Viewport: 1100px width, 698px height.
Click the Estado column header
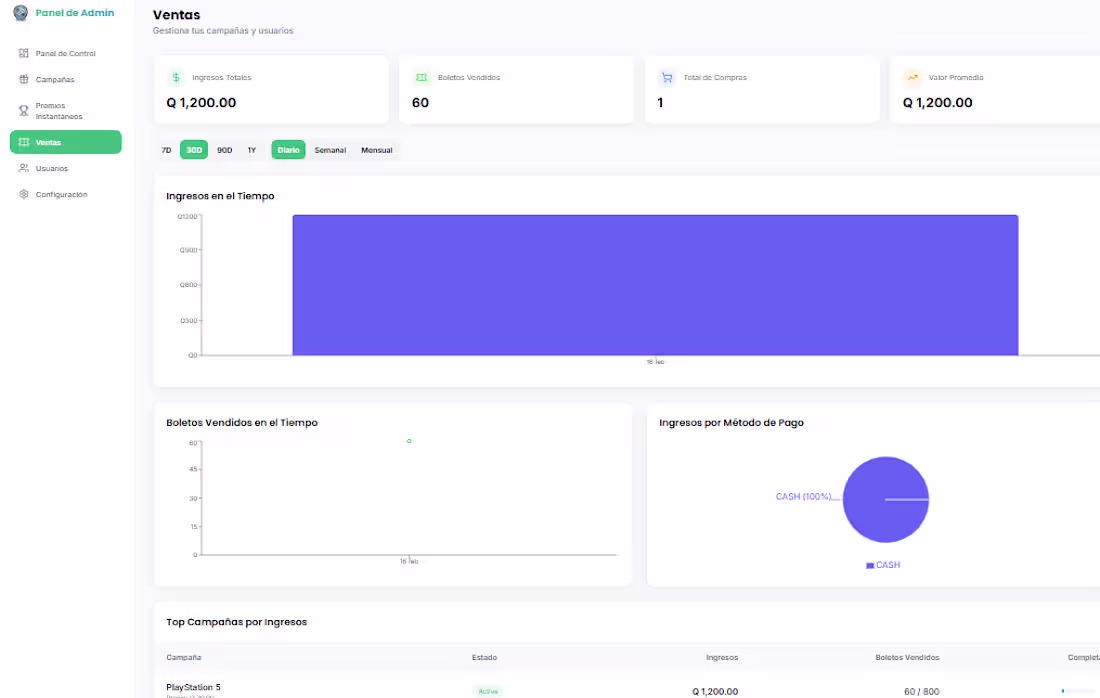[484, 657]
